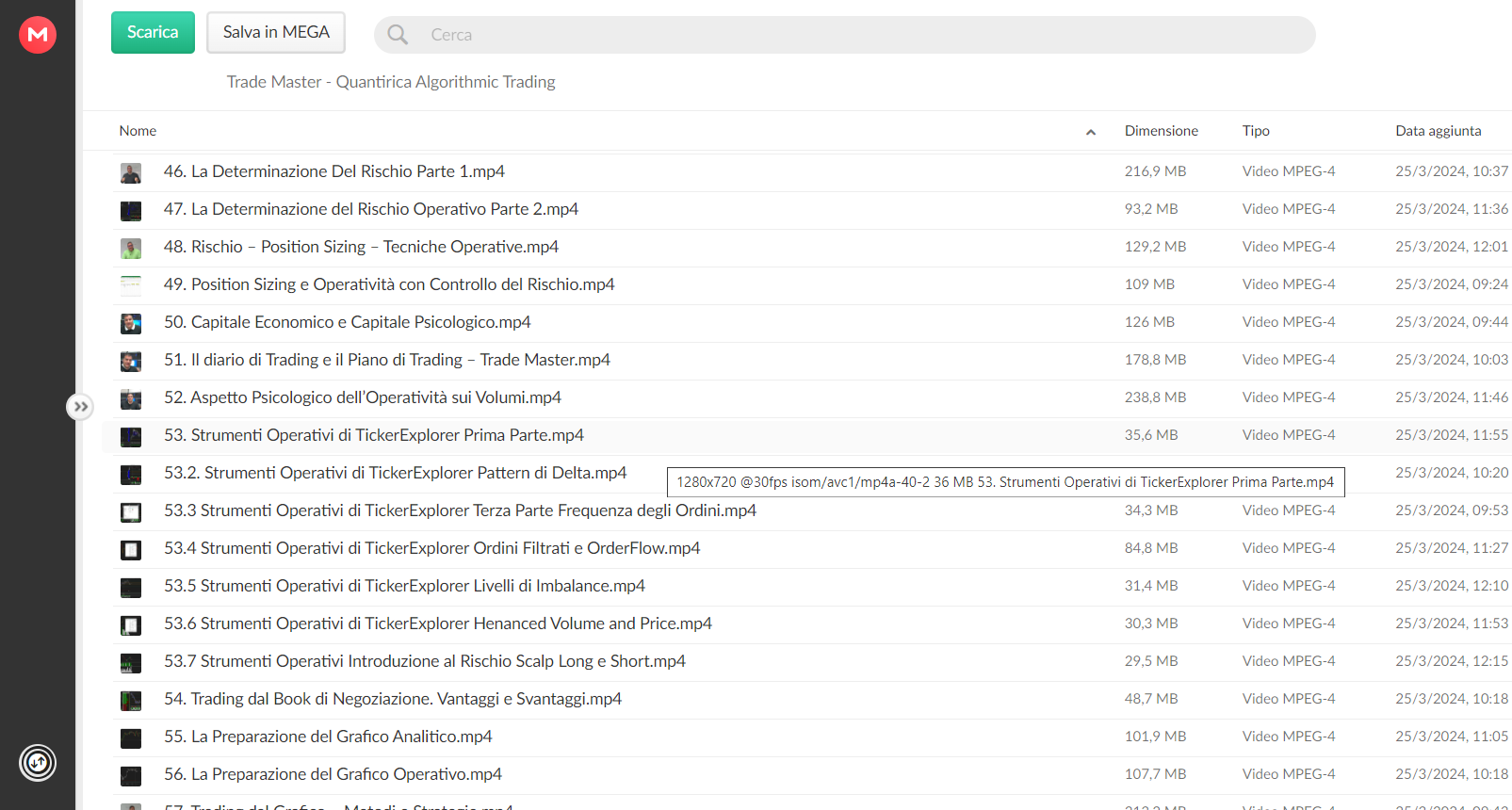Click the 84,8 MB size cell
This screenshot has width=1512, height=810.
(1151, 548)
